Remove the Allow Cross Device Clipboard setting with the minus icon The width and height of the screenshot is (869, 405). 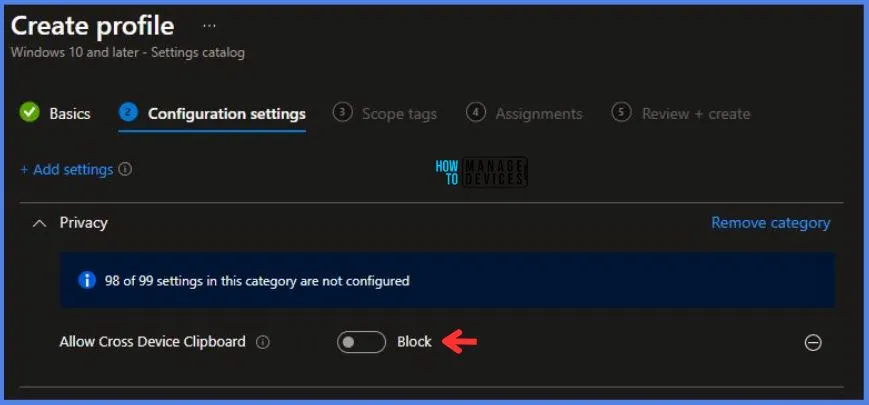[x=813, y=343]
